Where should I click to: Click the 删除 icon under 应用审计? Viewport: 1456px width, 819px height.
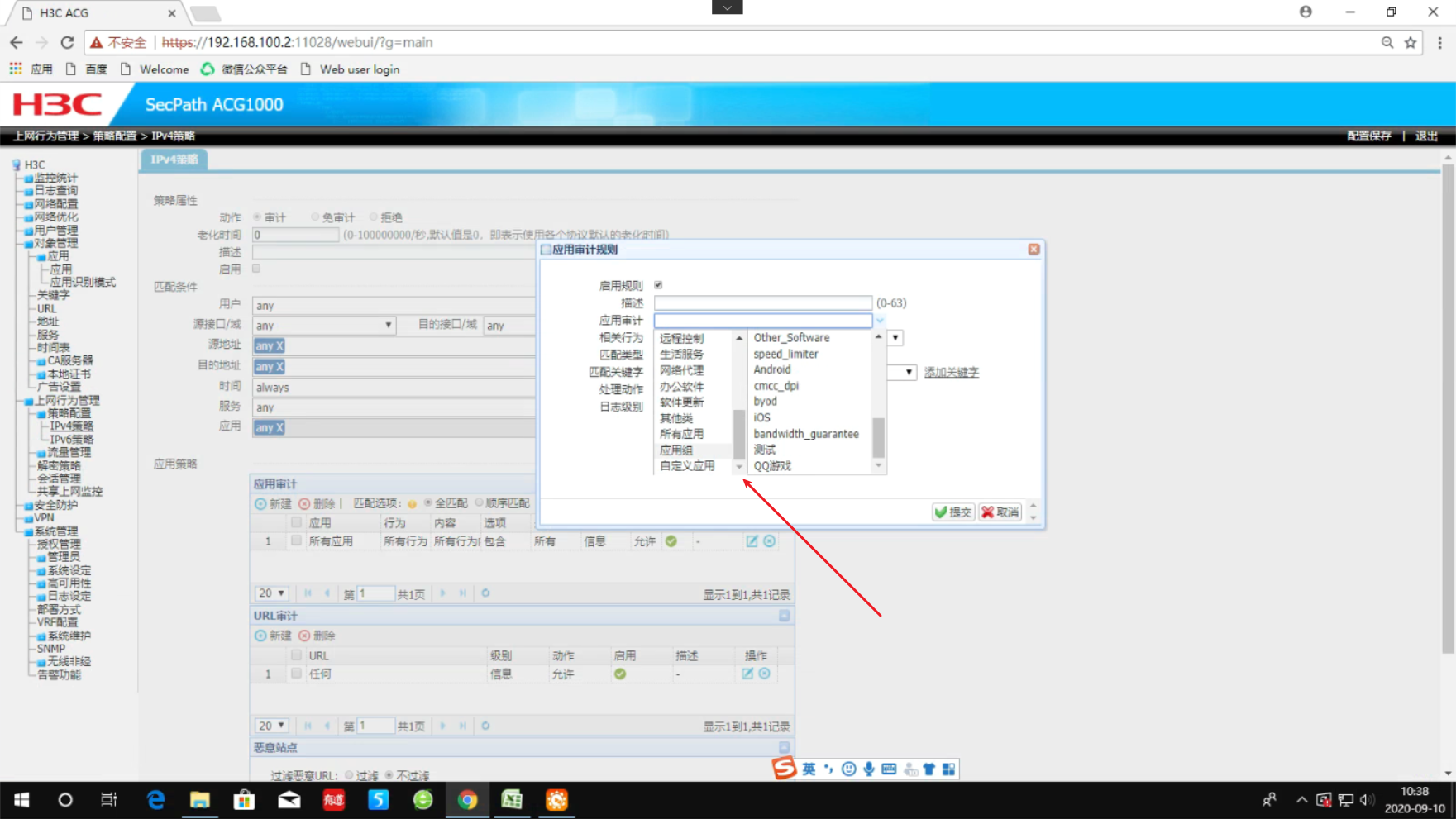pos(304,503)
